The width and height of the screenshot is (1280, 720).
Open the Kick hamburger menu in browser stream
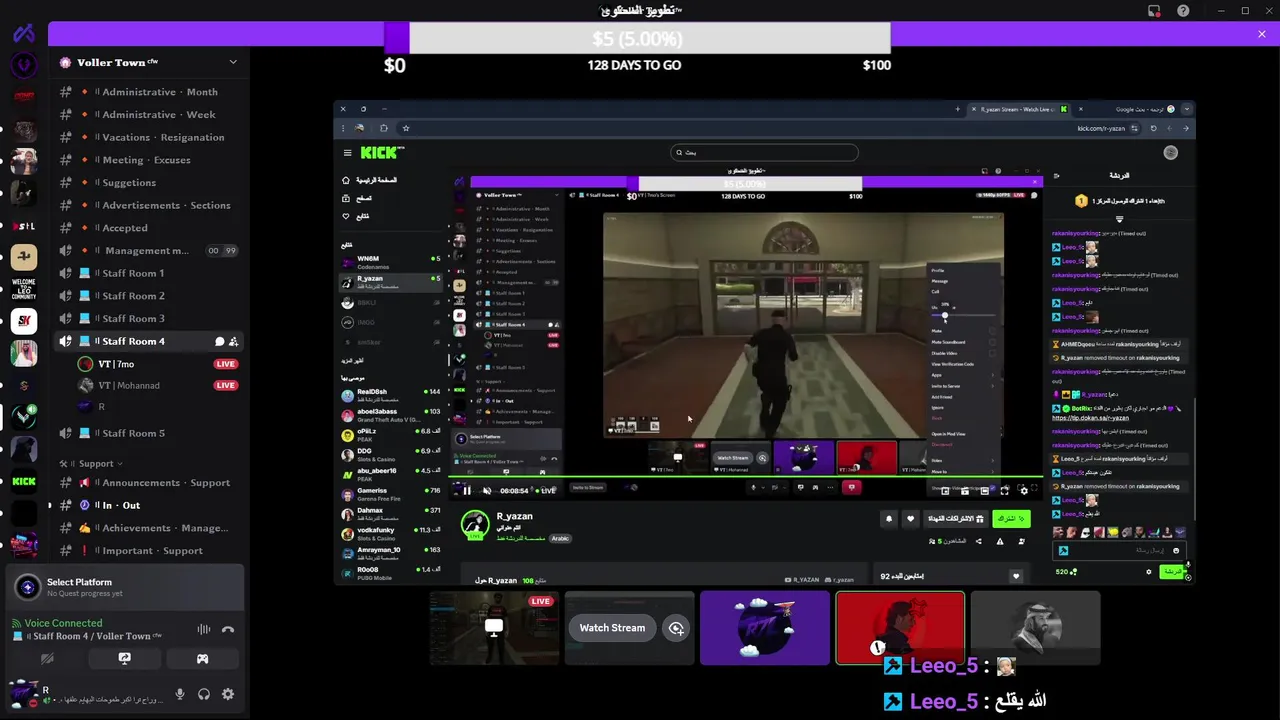tap(347, 153)
